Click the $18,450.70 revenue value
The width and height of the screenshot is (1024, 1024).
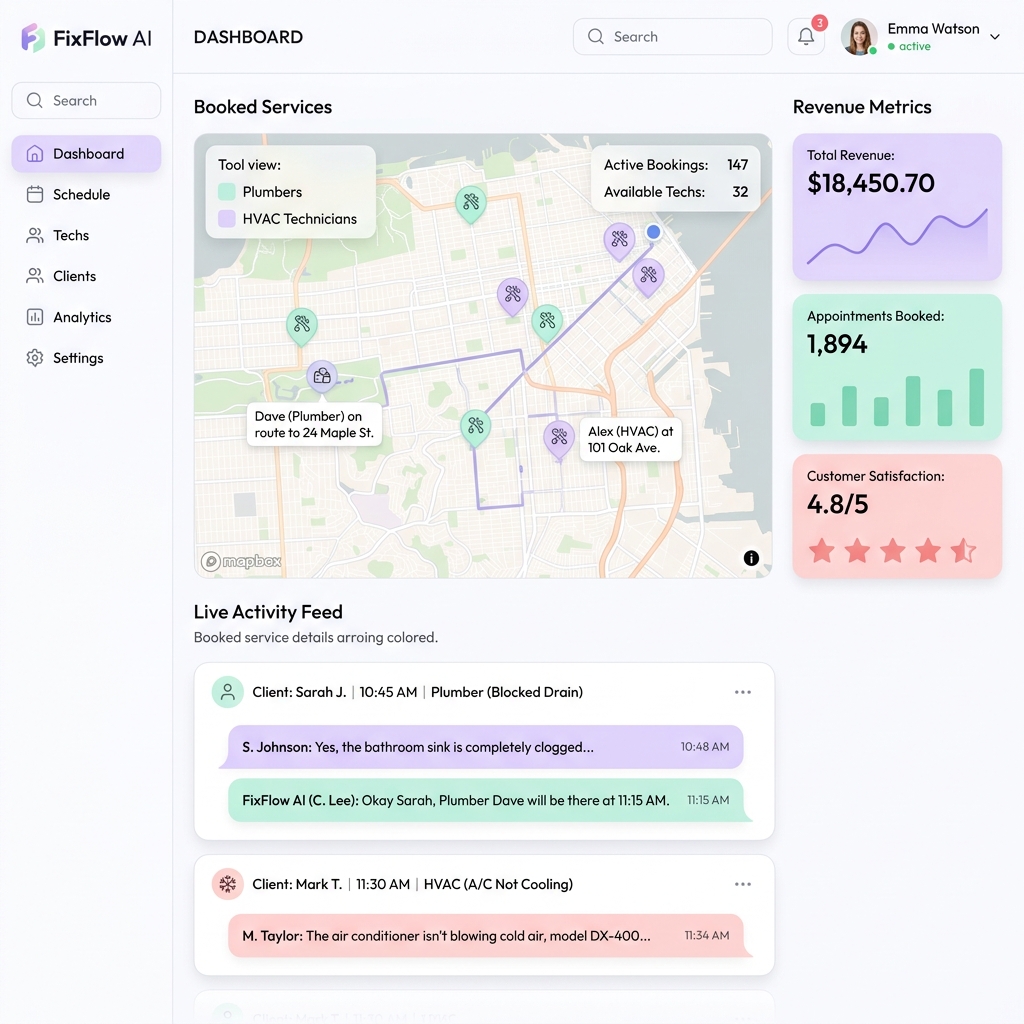(x=871, y=184)
